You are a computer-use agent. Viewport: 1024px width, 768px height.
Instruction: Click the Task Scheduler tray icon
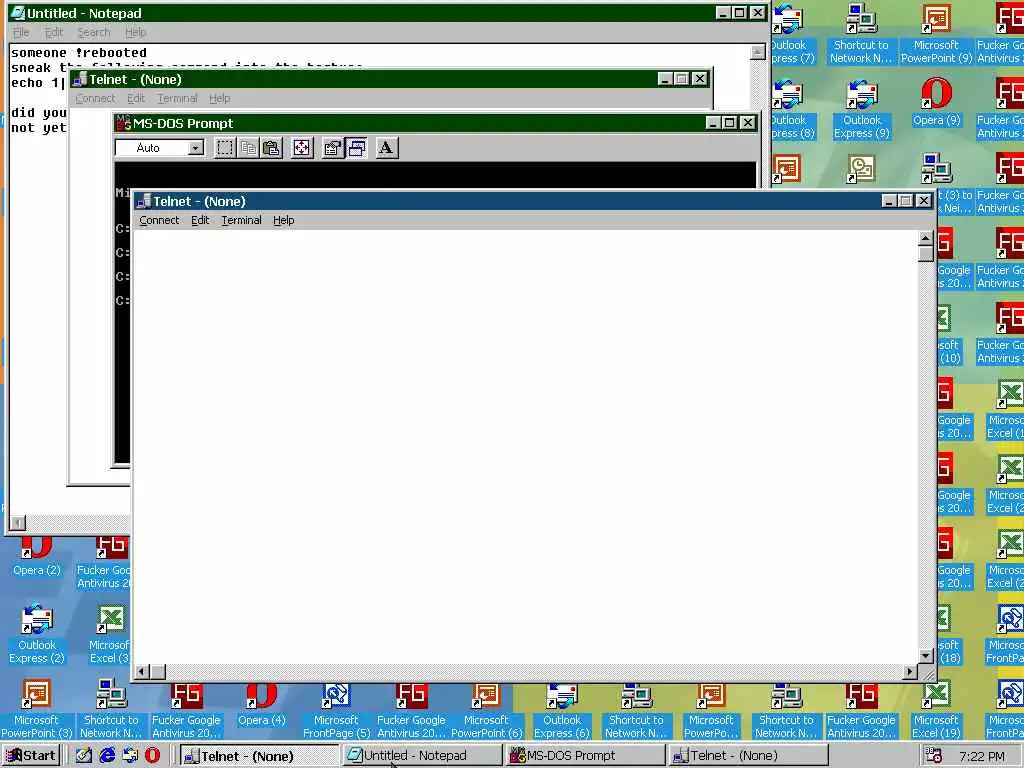[x=933, y=756]
